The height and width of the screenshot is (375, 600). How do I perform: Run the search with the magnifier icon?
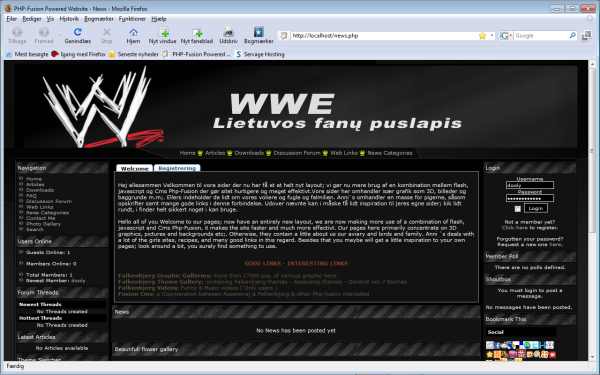(572, 36)
